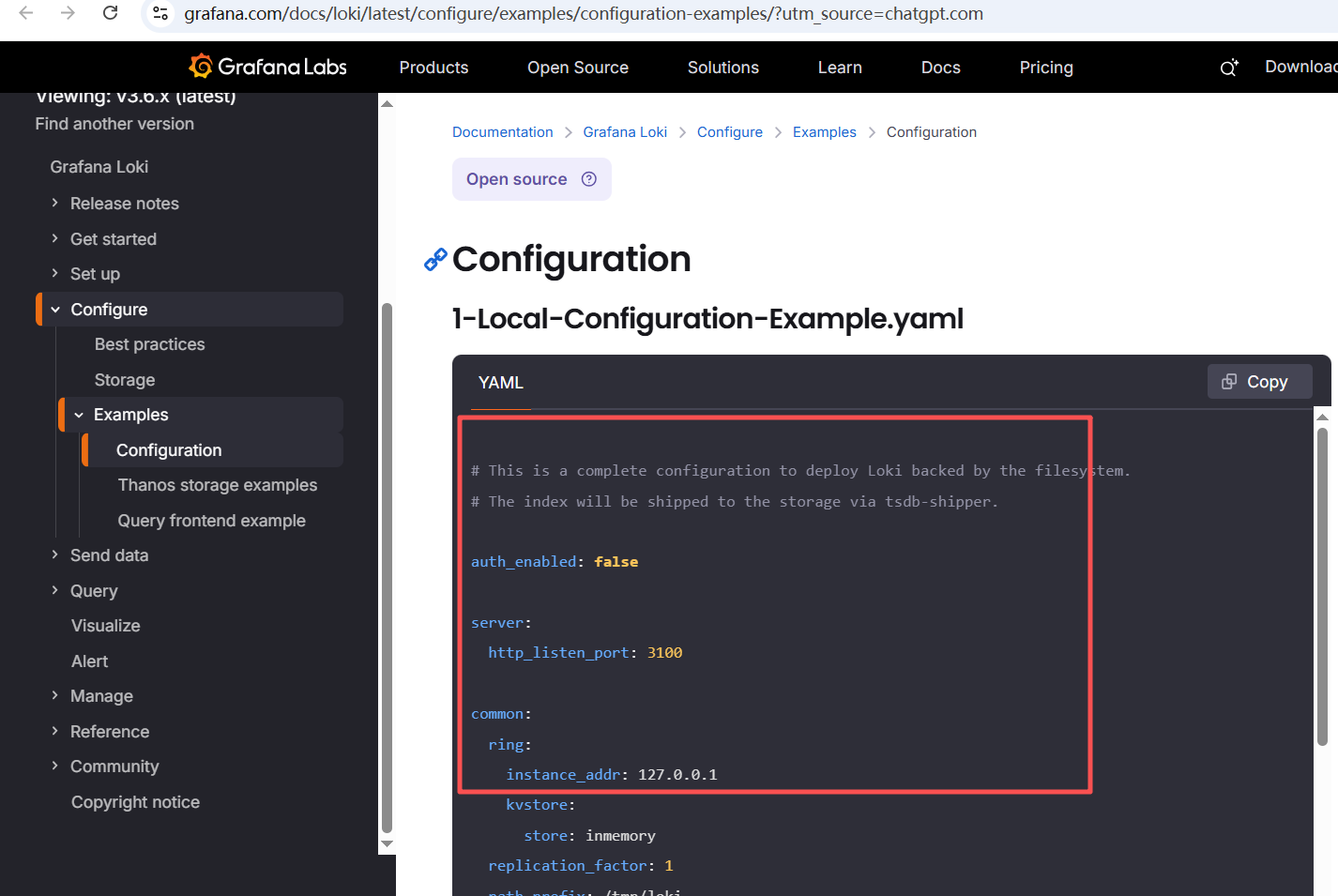
Task: Click the sidebar vertical scrollbar thumb
Action: [387, 568]
